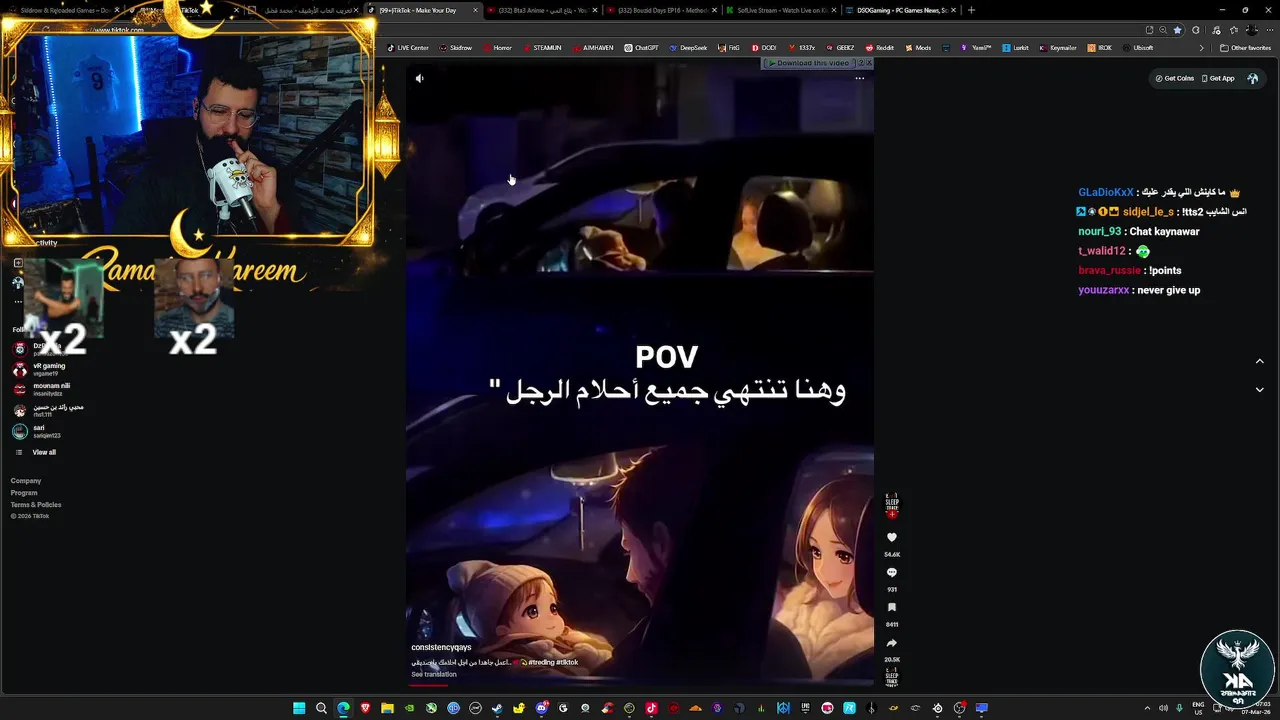The height and width of the screenshot is (720, 1280).
Task: Switch to the Skidrow & Reloaded Games tab
Action: (65, 10)
